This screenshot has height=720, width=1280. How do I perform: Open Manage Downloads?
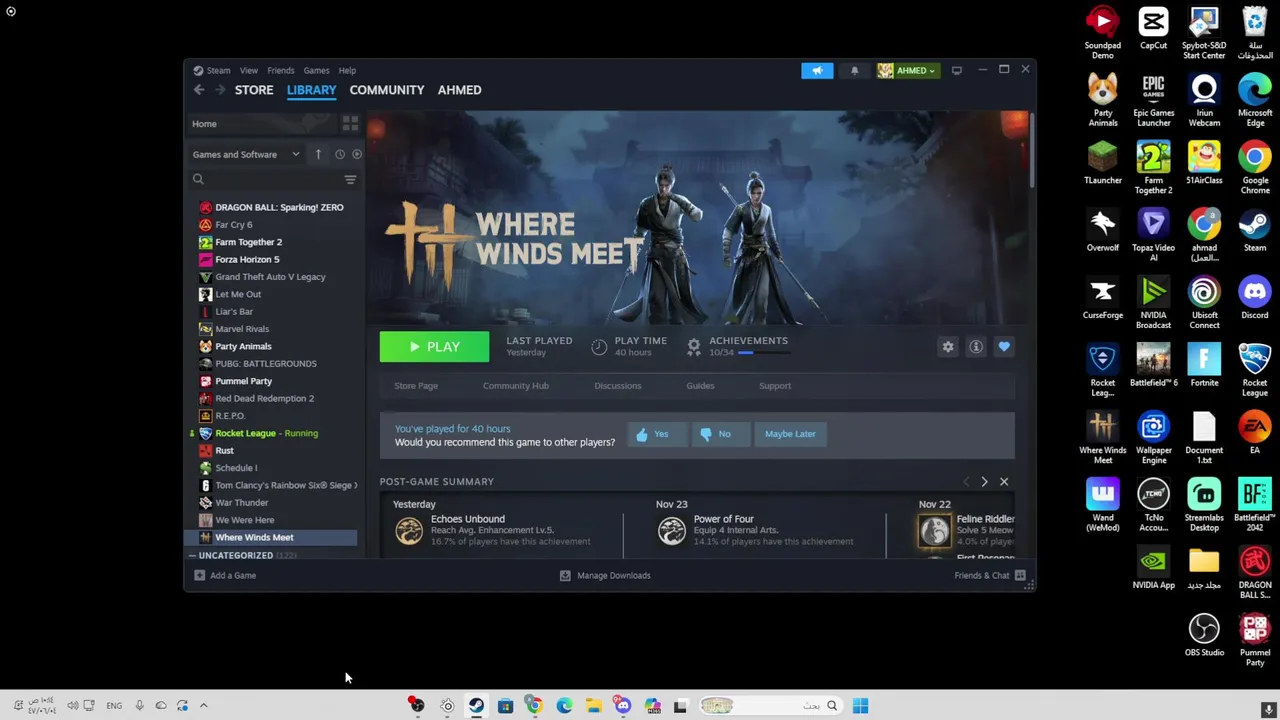(605, 576)
